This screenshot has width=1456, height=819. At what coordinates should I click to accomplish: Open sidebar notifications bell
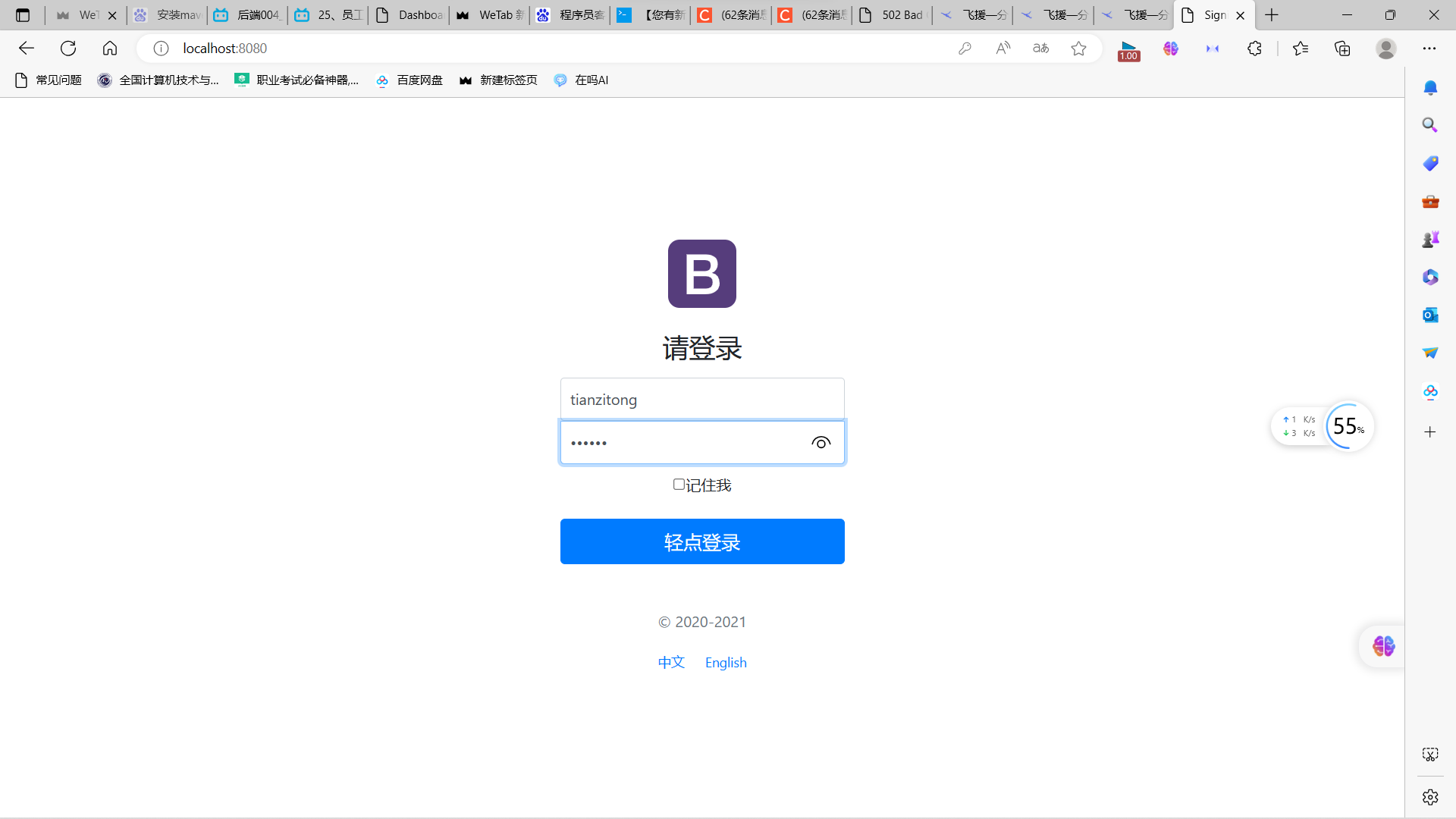pyautogui.click(x=1430, y=88)
